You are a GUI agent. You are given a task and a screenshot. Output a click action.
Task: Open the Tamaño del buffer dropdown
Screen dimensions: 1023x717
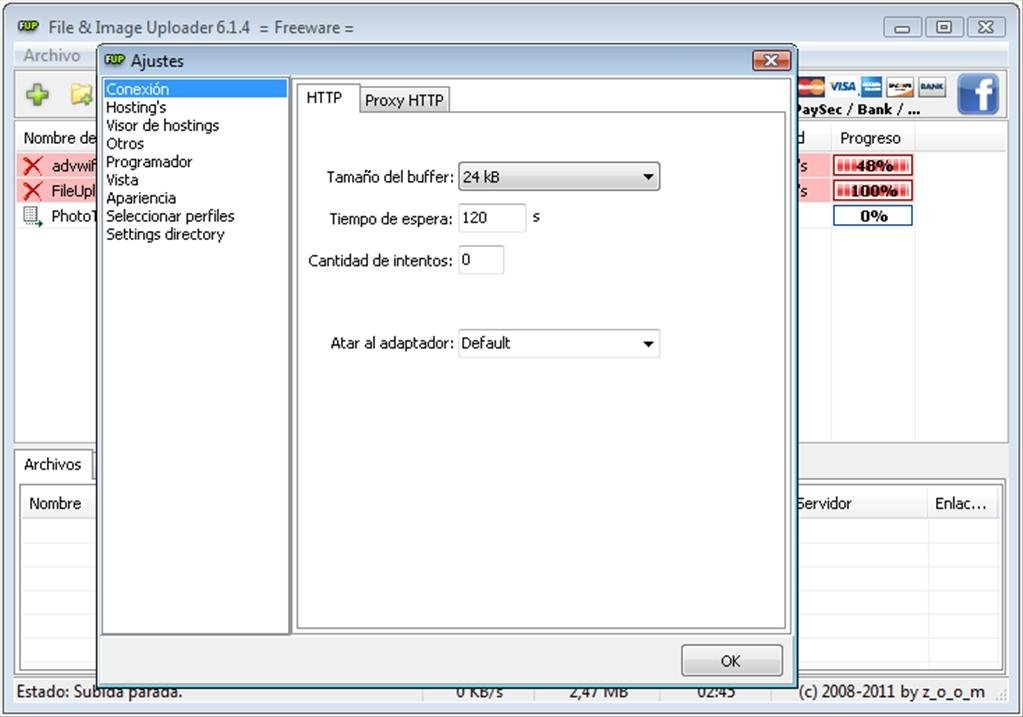pyautogui.click(x=559, y=177)
